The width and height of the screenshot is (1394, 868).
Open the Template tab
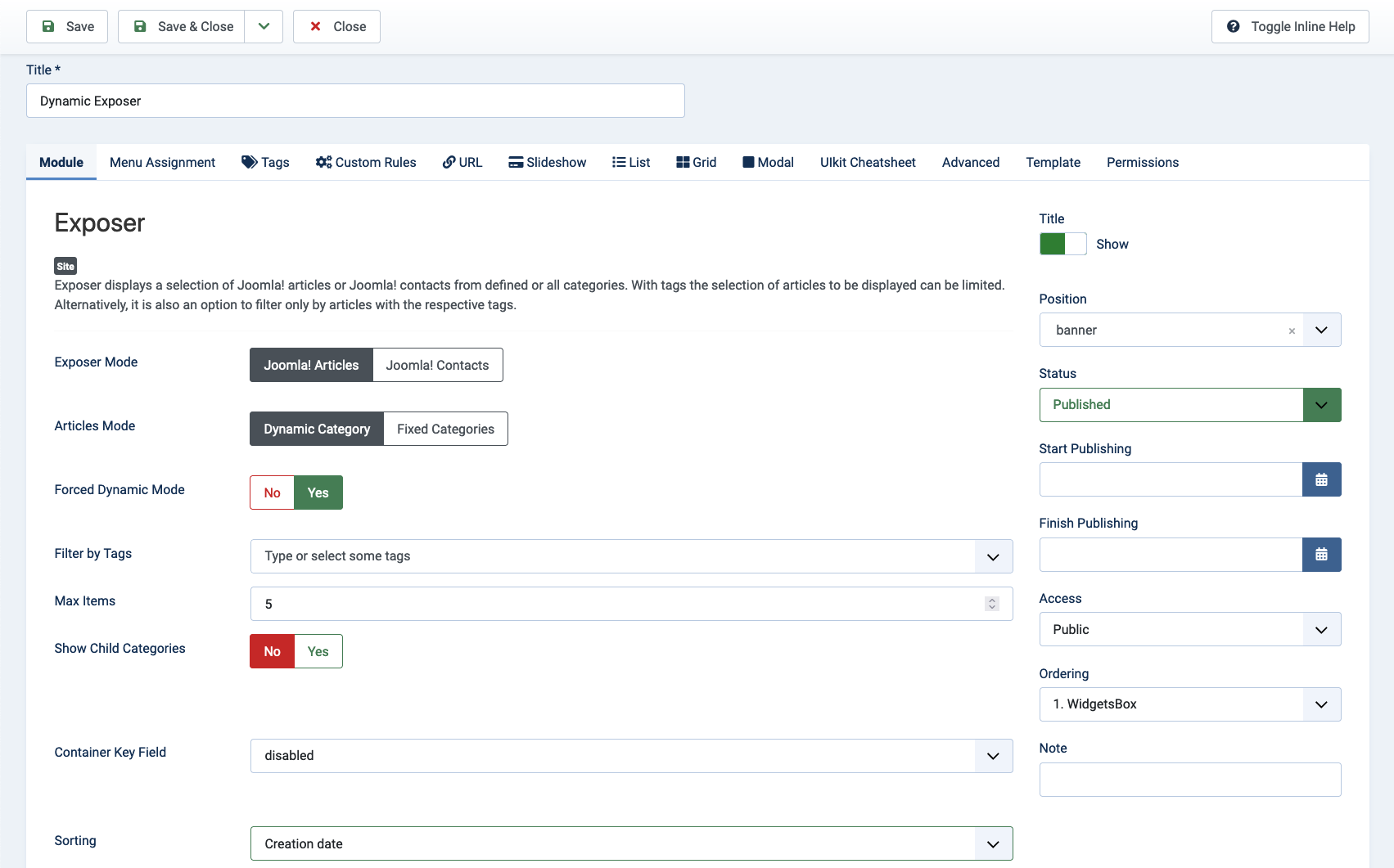1053,162
